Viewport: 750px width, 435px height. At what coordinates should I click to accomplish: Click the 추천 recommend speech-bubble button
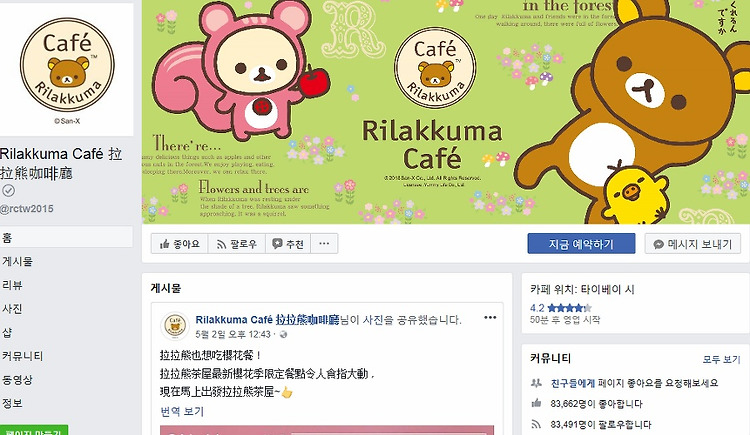pos(288,244)
